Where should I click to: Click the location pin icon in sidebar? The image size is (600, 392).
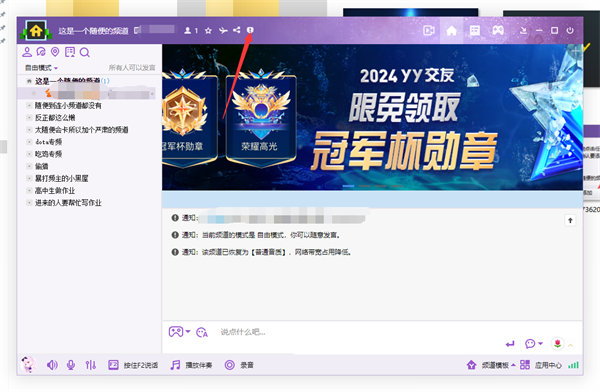click(55, 52)
